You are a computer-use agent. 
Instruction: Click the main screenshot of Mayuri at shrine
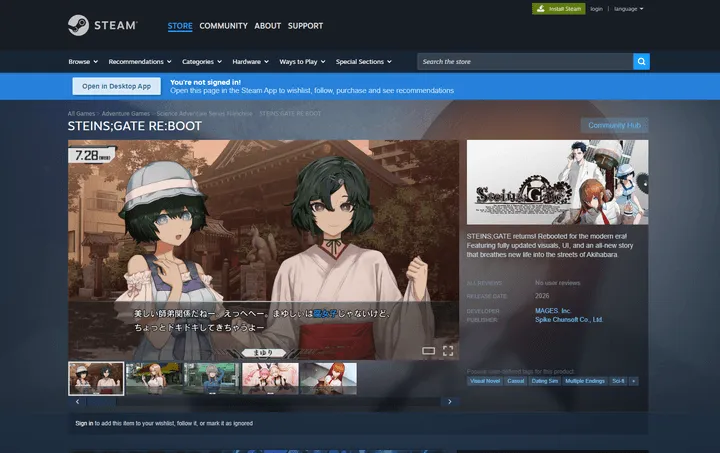click(264, 250)
